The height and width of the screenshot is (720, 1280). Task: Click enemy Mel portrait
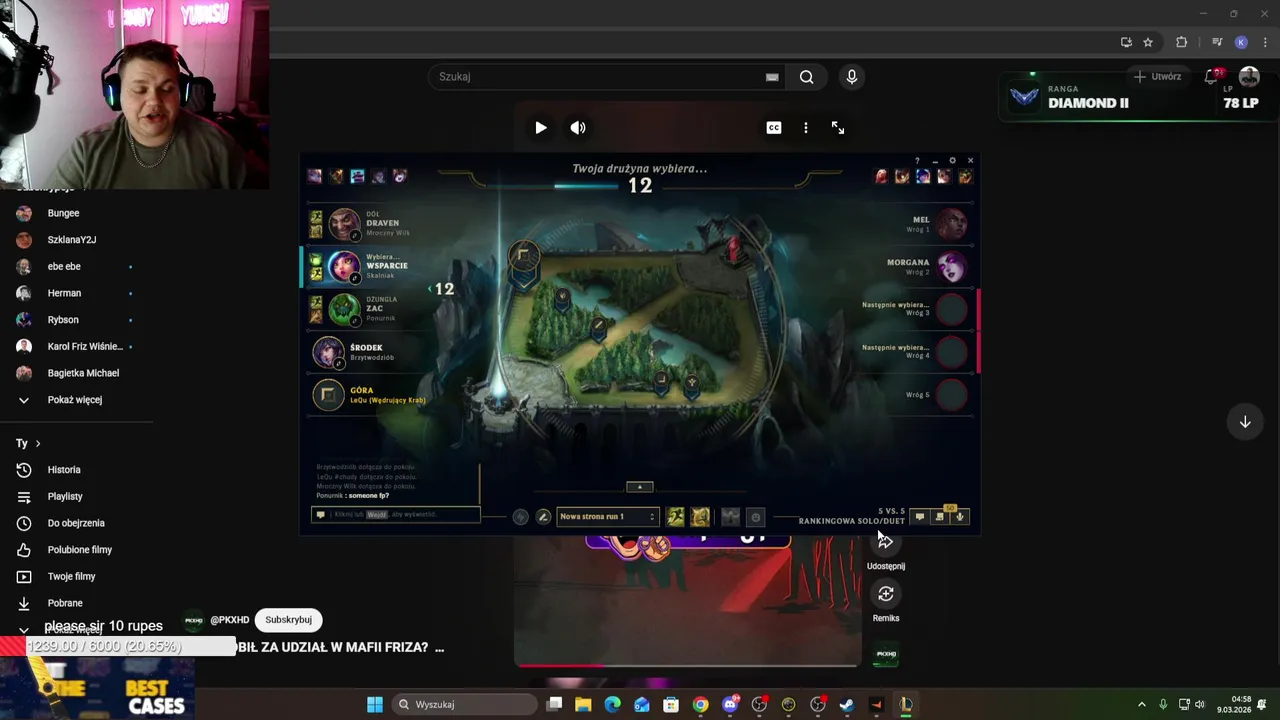click(951, 224)
